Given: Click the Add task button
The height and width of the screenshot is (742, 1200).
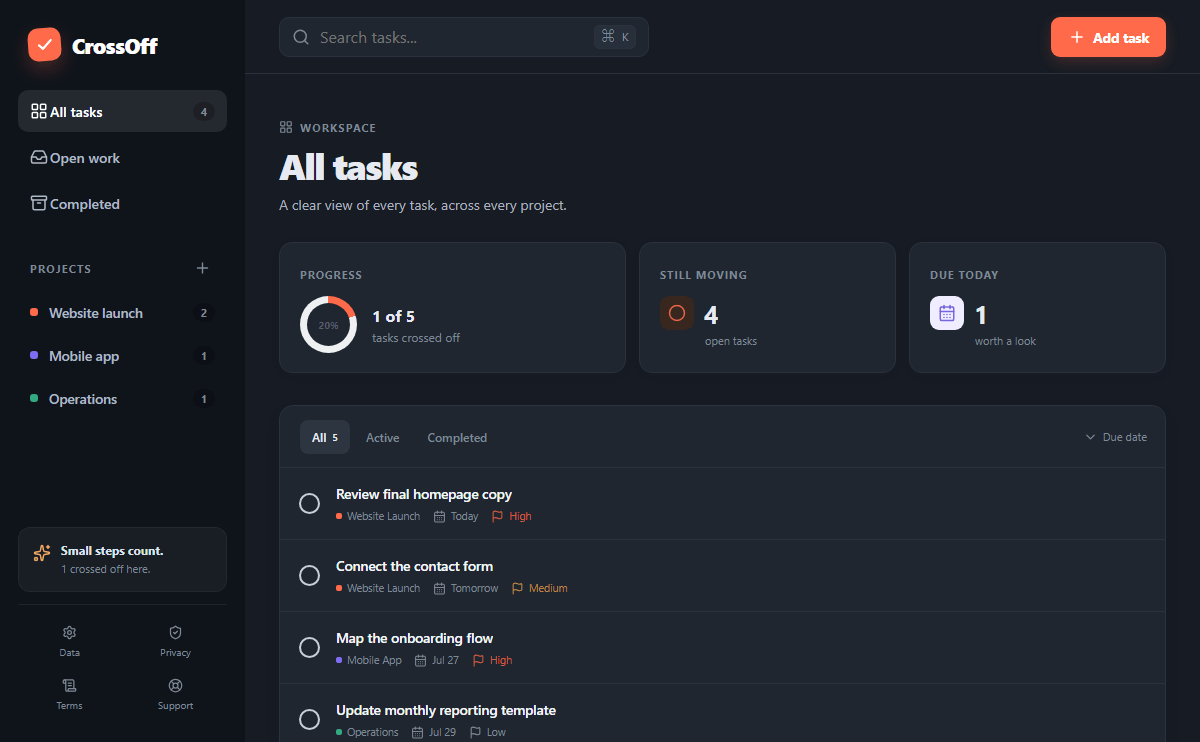Looking at the screenshot, I should 1108,37.
